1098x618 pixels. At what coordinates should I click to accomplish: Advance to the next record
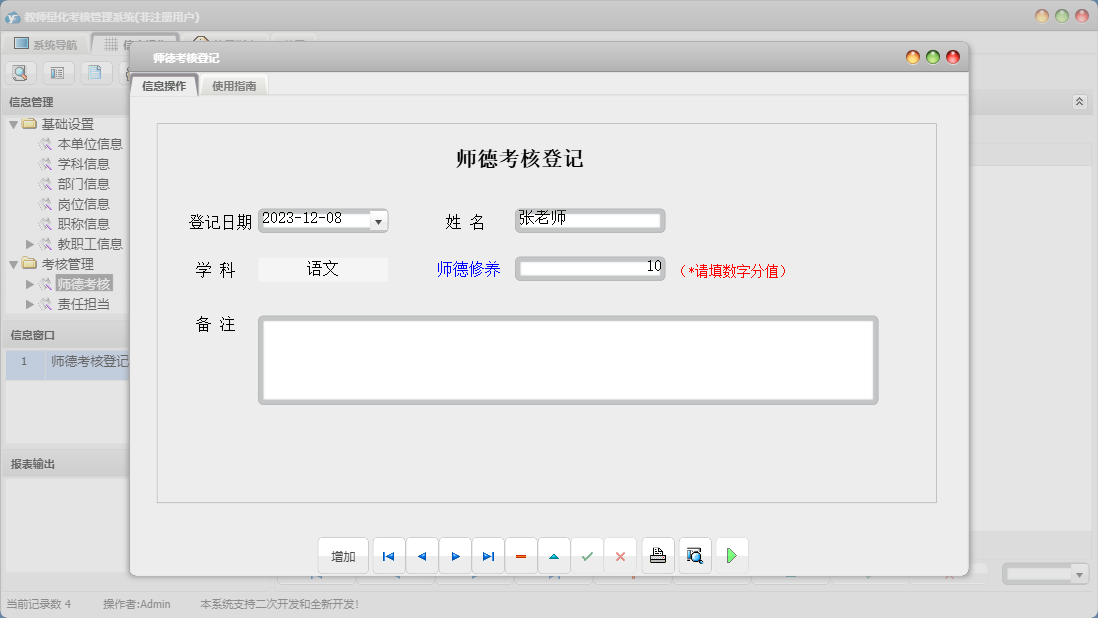coord(455,555)
